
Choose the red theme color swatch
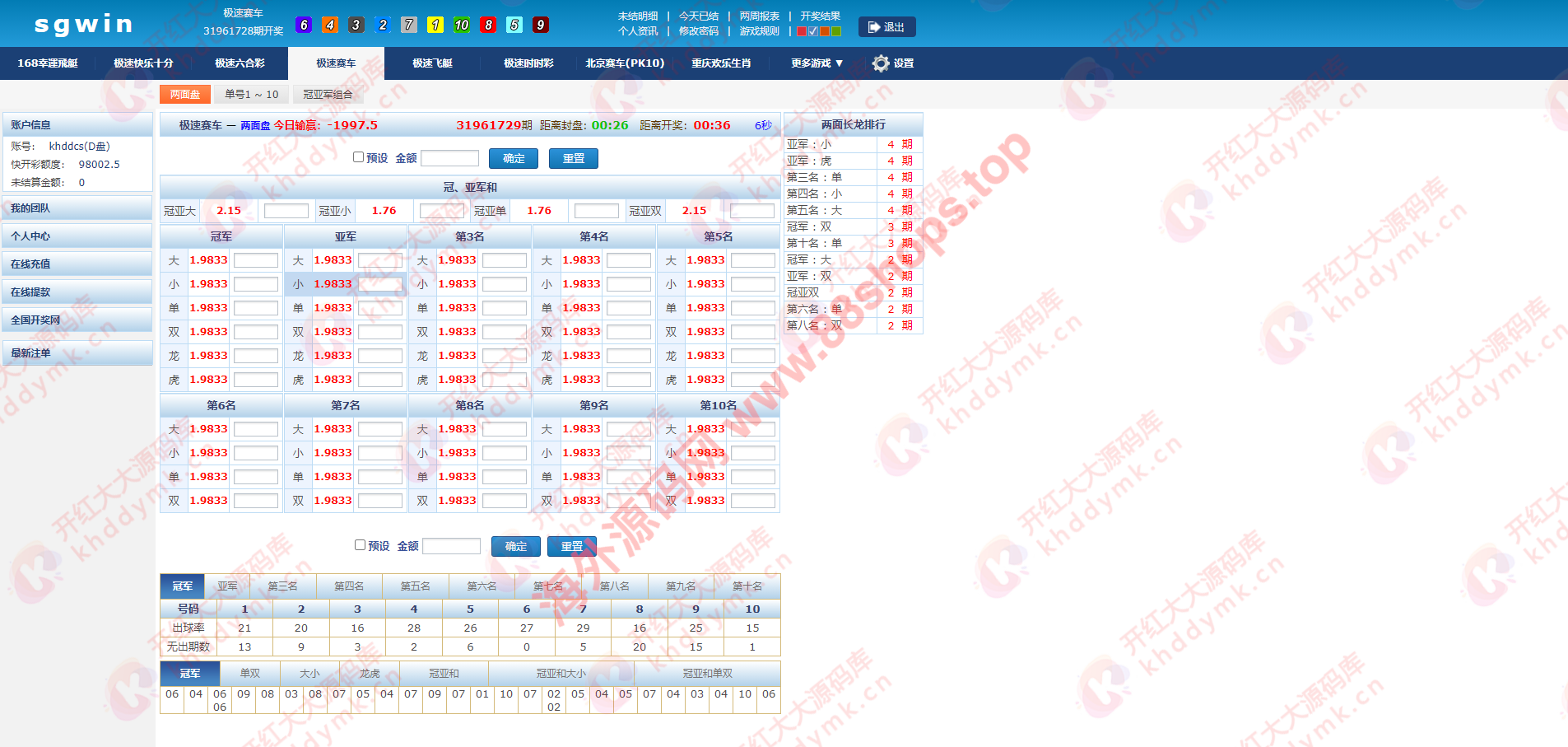point(802,31)
